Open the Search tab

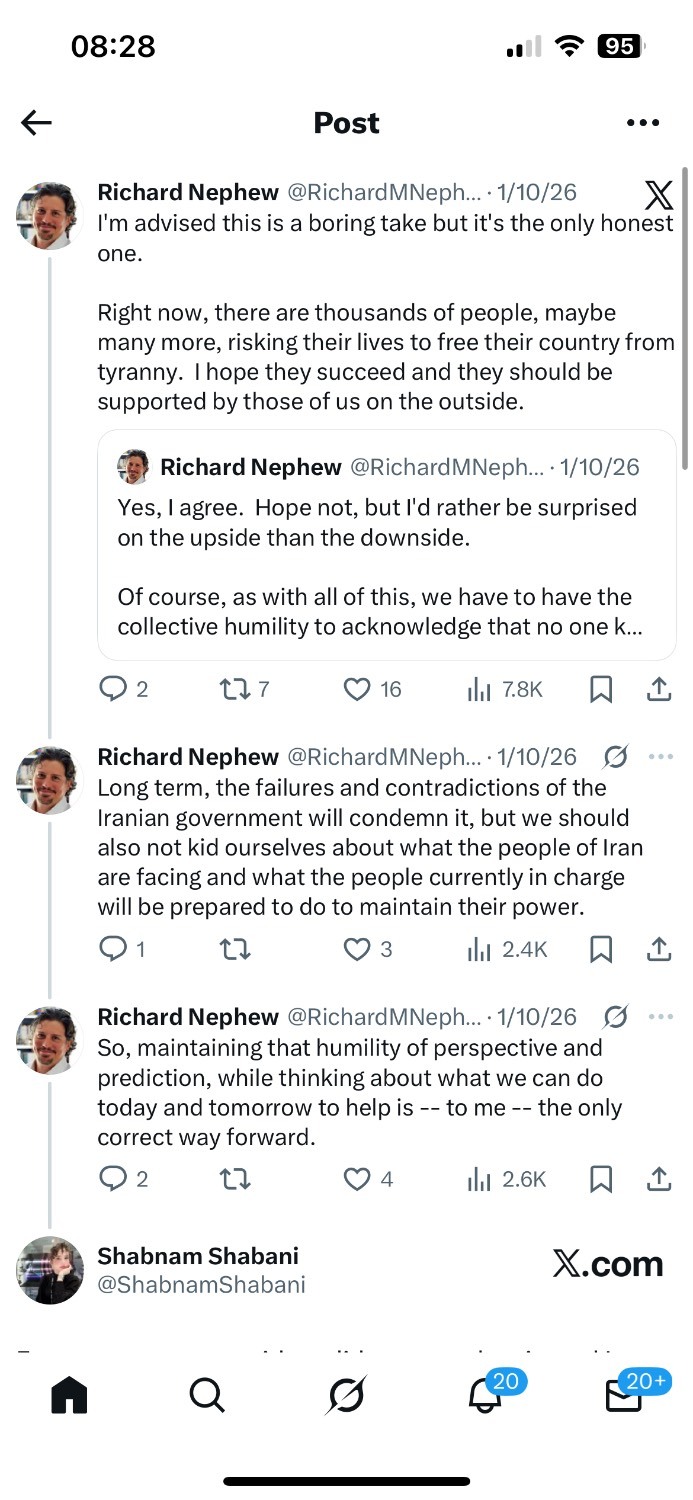coord(207,1395)
